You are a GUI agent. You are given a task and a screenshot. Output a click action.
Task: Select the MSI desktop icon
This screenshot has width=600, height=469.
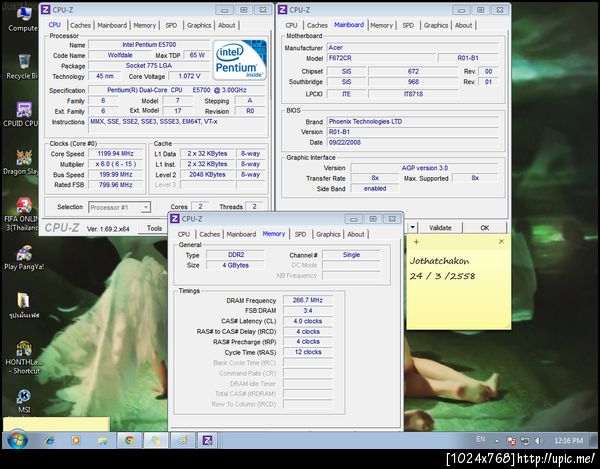(x=24, y=401)
